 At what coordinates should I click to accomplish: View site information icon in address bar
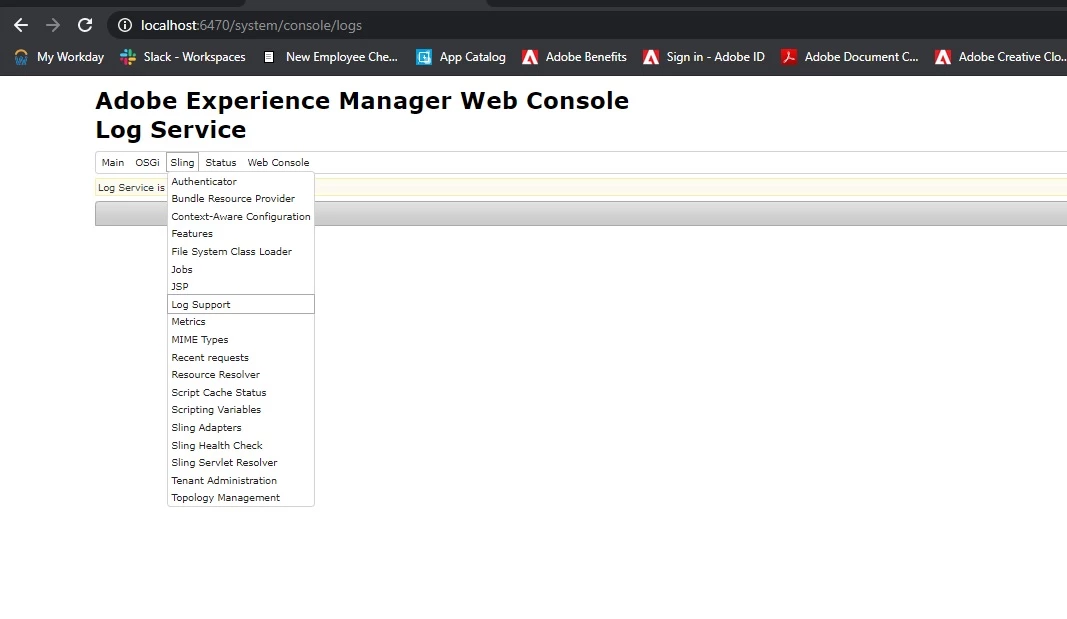click(x=125, y=25)
